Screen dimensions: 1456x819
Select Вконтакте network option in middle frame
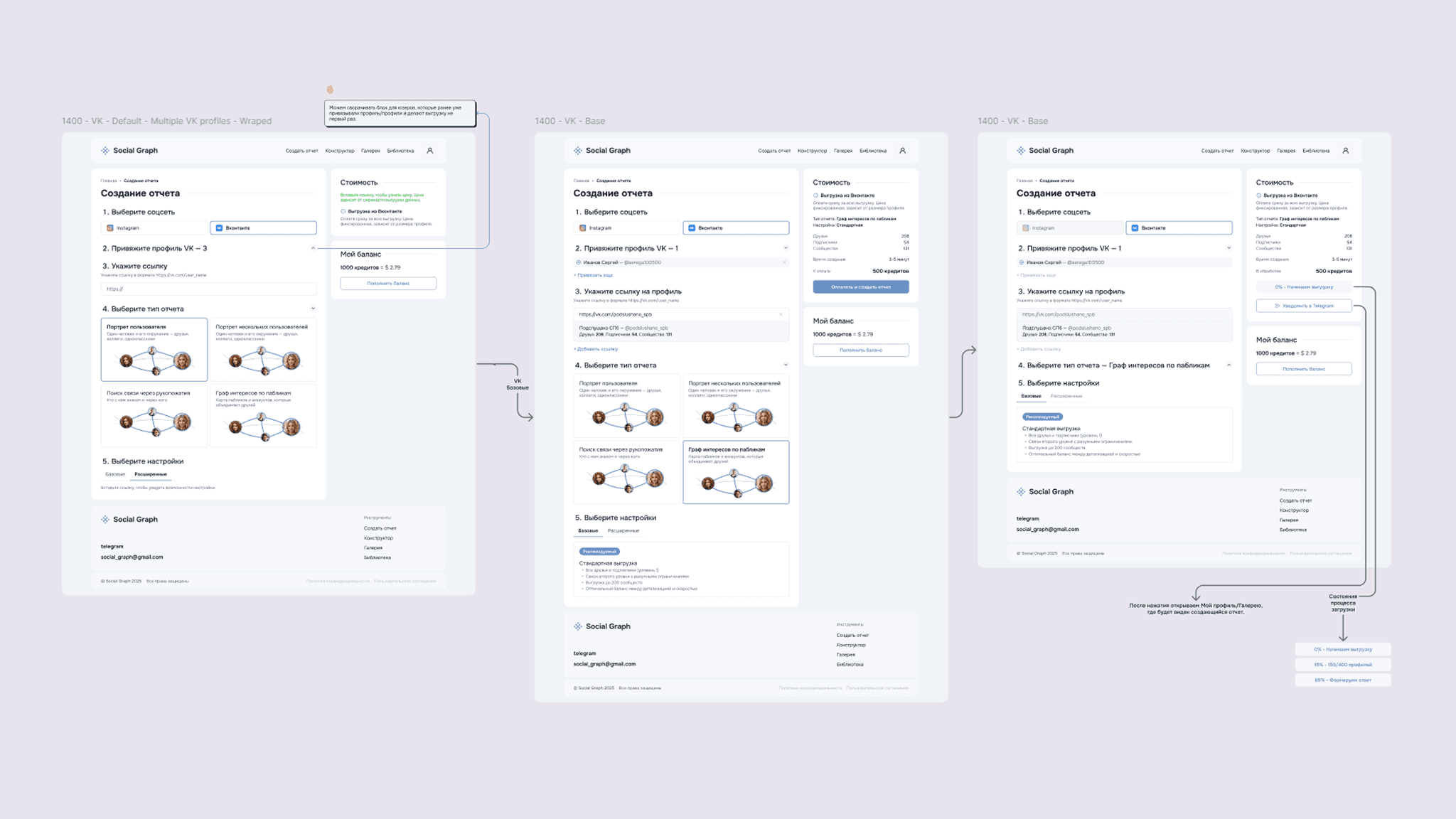pos(736,228)
